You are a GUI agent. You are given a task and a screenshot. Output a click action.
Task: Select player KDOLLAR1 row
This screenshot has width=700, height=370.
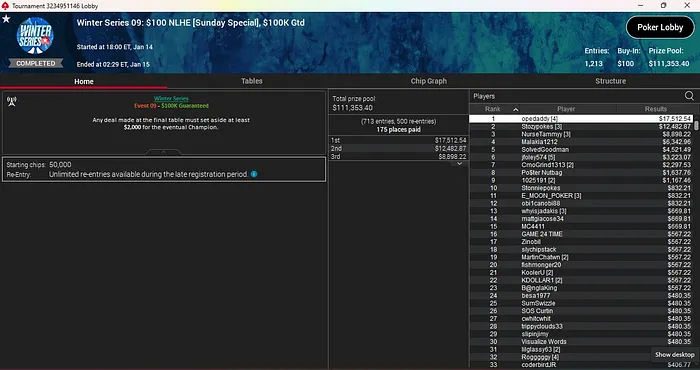click(x=581, y=280)
